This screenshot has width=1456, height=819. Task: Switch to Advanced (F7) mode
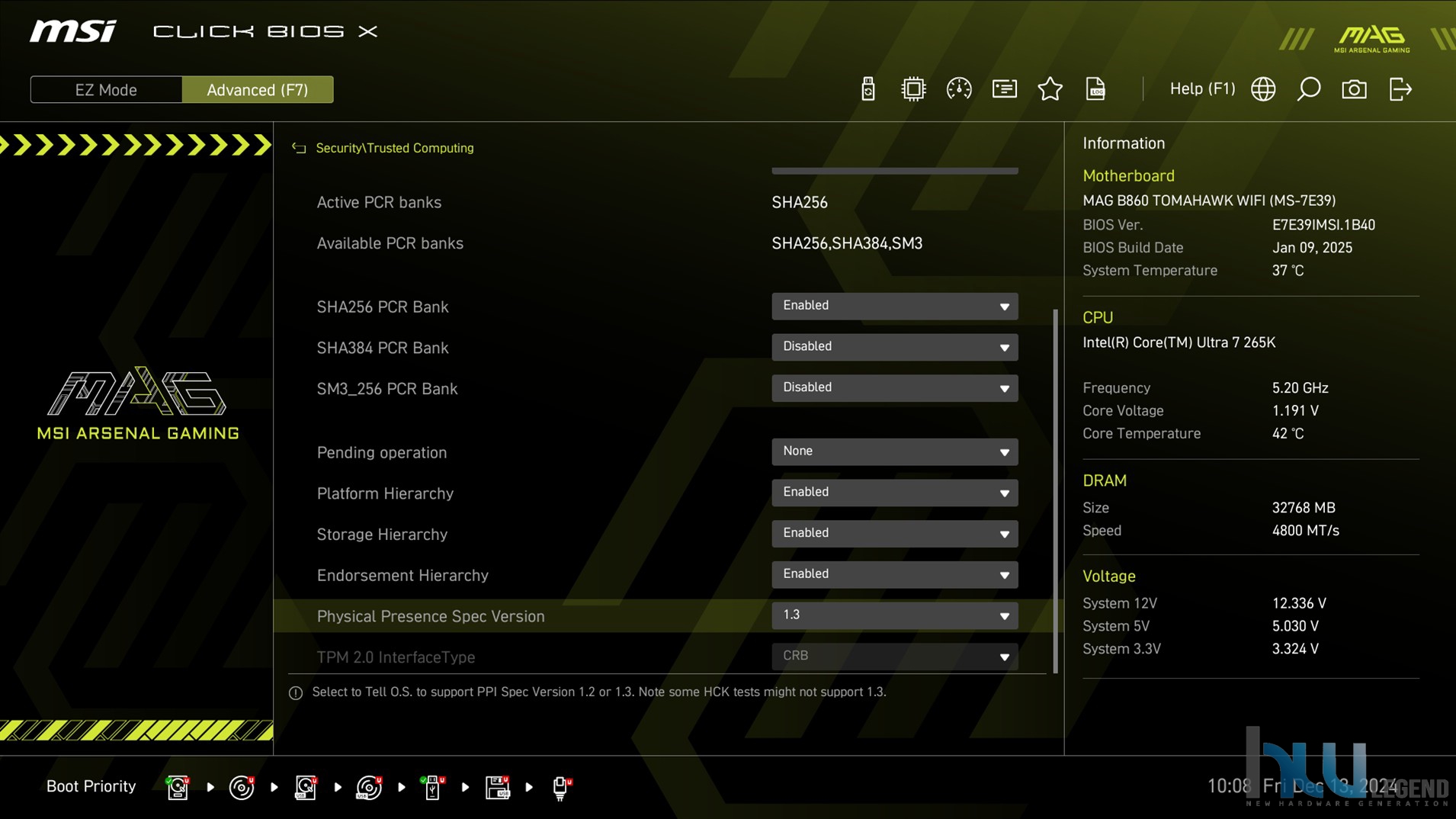(x=258, y=90)
